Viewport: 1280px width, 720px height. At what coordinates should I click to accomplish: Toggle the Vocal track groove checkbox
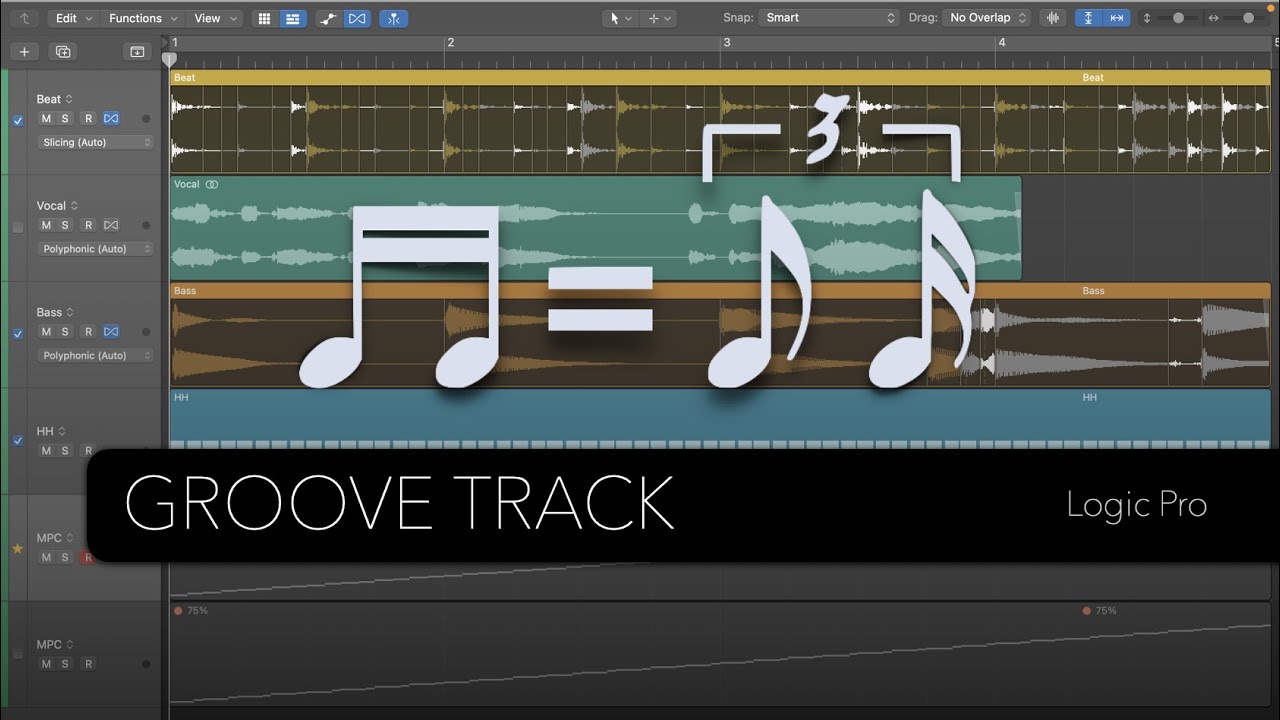coord(17,227)
